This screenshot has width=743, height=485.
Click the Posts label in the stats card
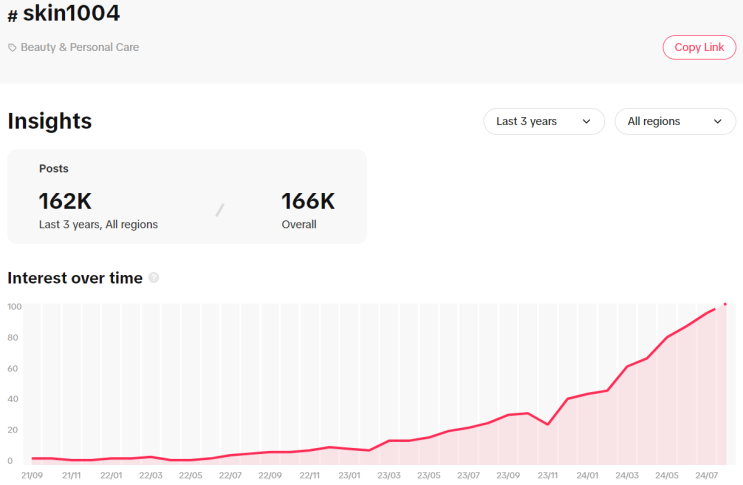[54, 169]
